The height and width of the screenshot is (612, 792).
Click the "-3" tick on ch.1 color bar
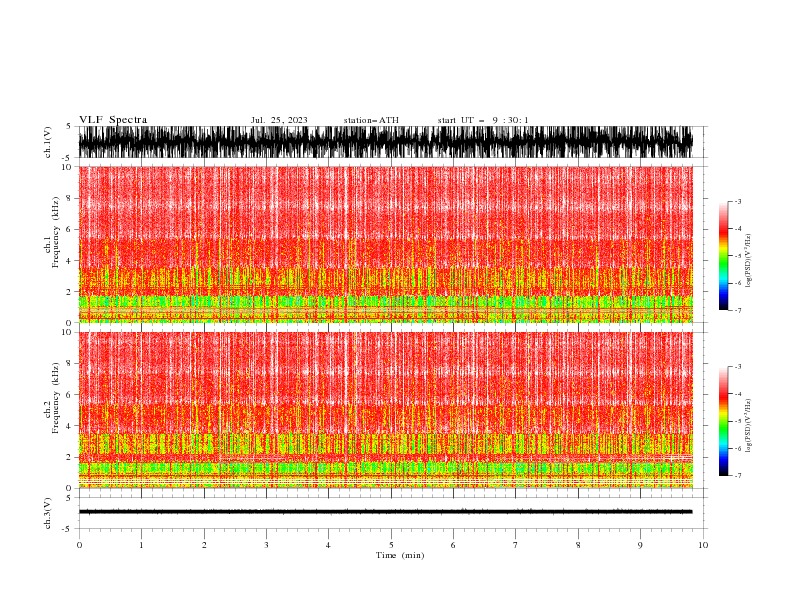pos(738,201)
